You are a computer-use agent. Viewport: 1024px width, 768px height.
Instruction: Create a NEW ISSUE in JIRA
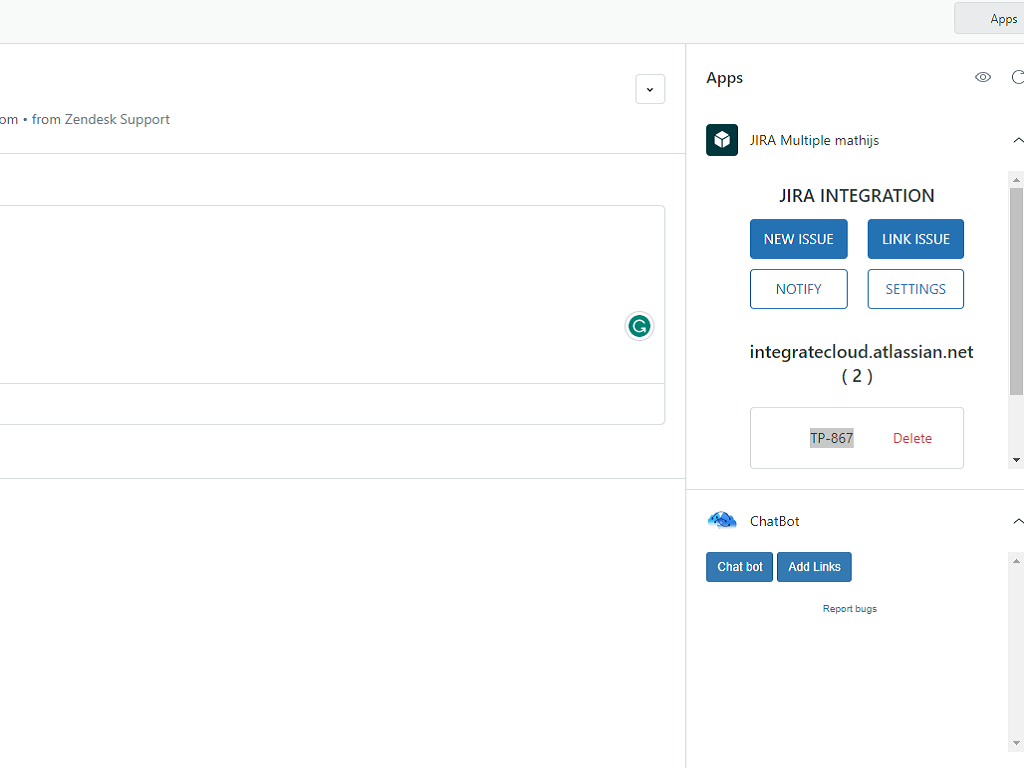pos(799,239)
